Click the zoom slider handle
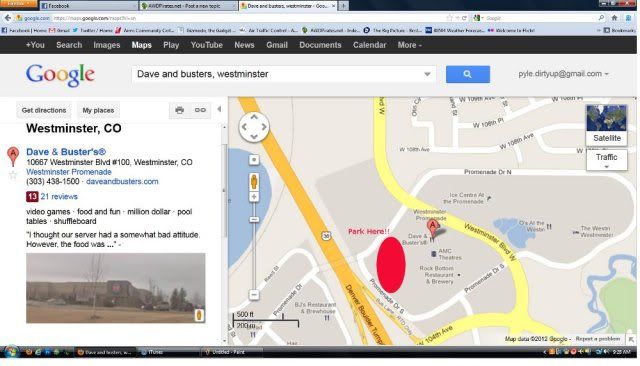This screenshot has width=640, height=366. [x=254, y=220]
